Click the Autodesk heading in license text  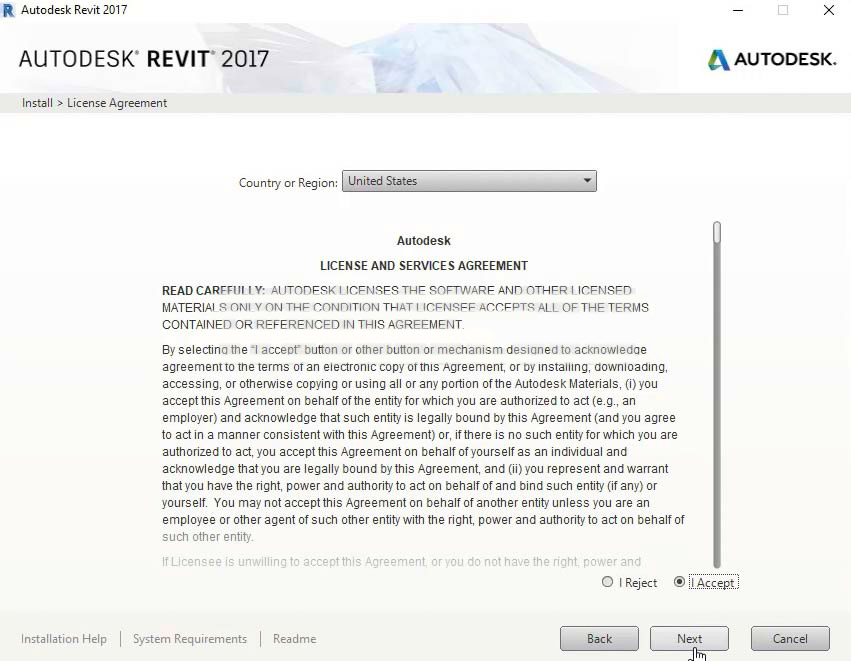point(424,240)
